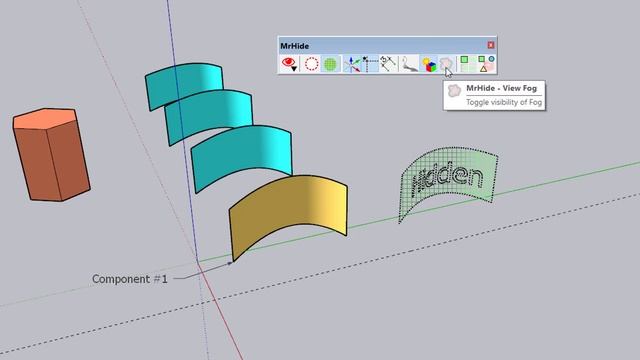640x360 pixels.
Task: Toggle guides visibility dashed-line icon
Action: pyautogui.click(x=370, y=64)
